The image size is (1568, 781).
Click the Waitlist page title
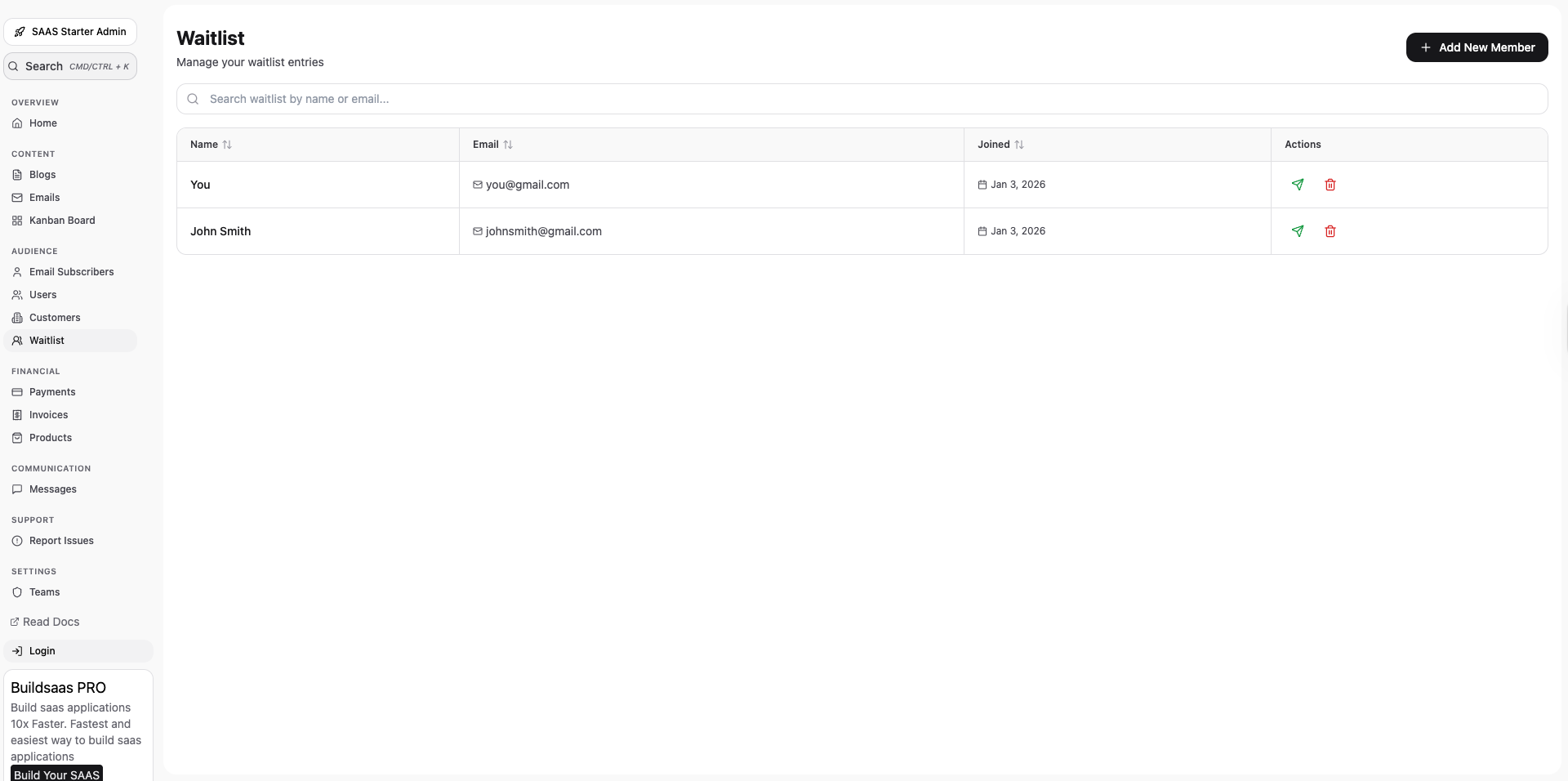(211, 38)
